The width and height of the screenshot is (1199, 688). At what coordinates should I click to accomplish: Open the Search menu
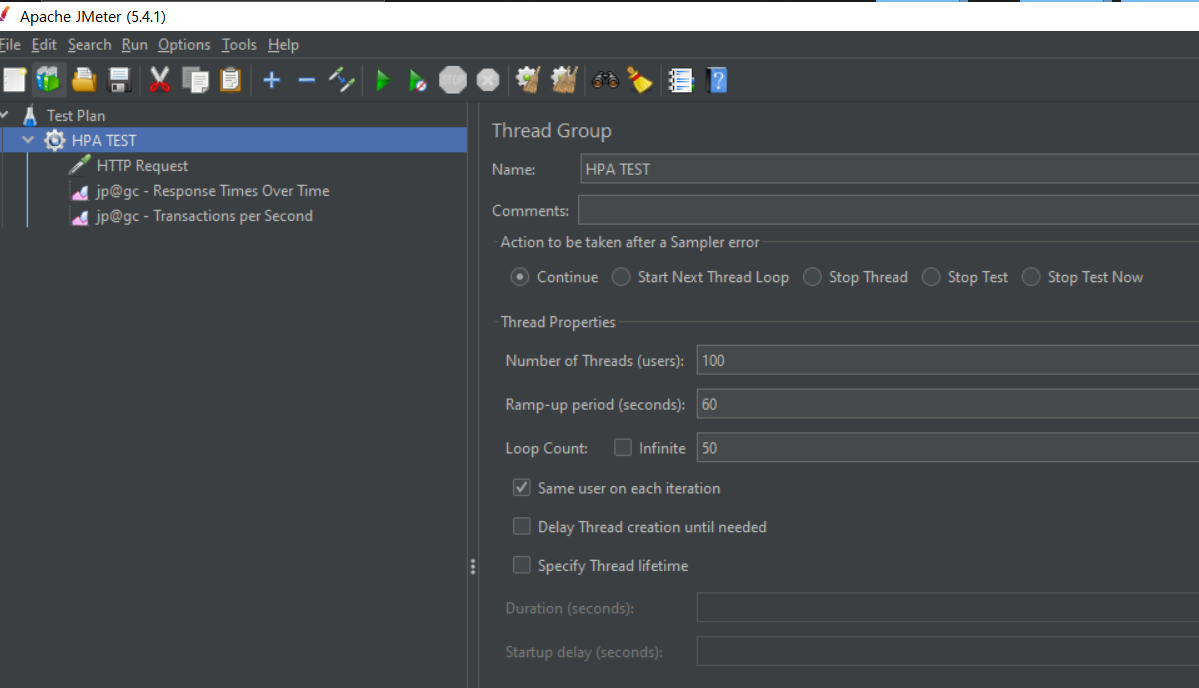pyautogui.click(x=89, y=45)
